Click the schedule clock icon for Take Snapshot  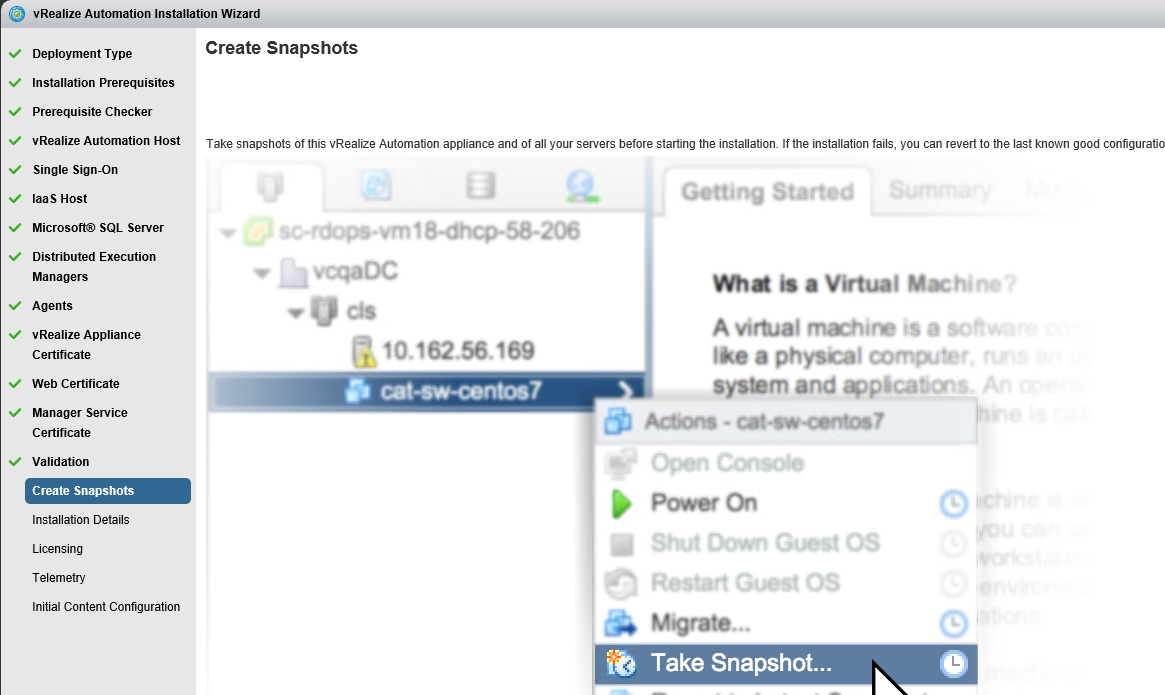pyautogui.click(x=953, y=664)
